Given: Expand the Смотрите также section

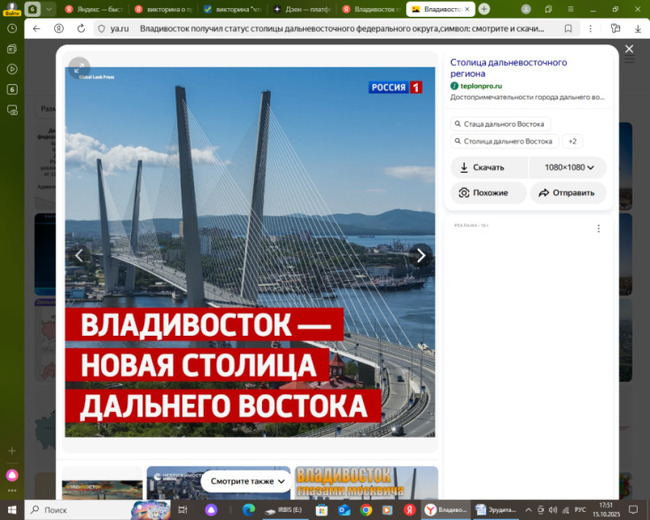Looking at the screenshot, I should pyautogui.click(x=248, y=481).
